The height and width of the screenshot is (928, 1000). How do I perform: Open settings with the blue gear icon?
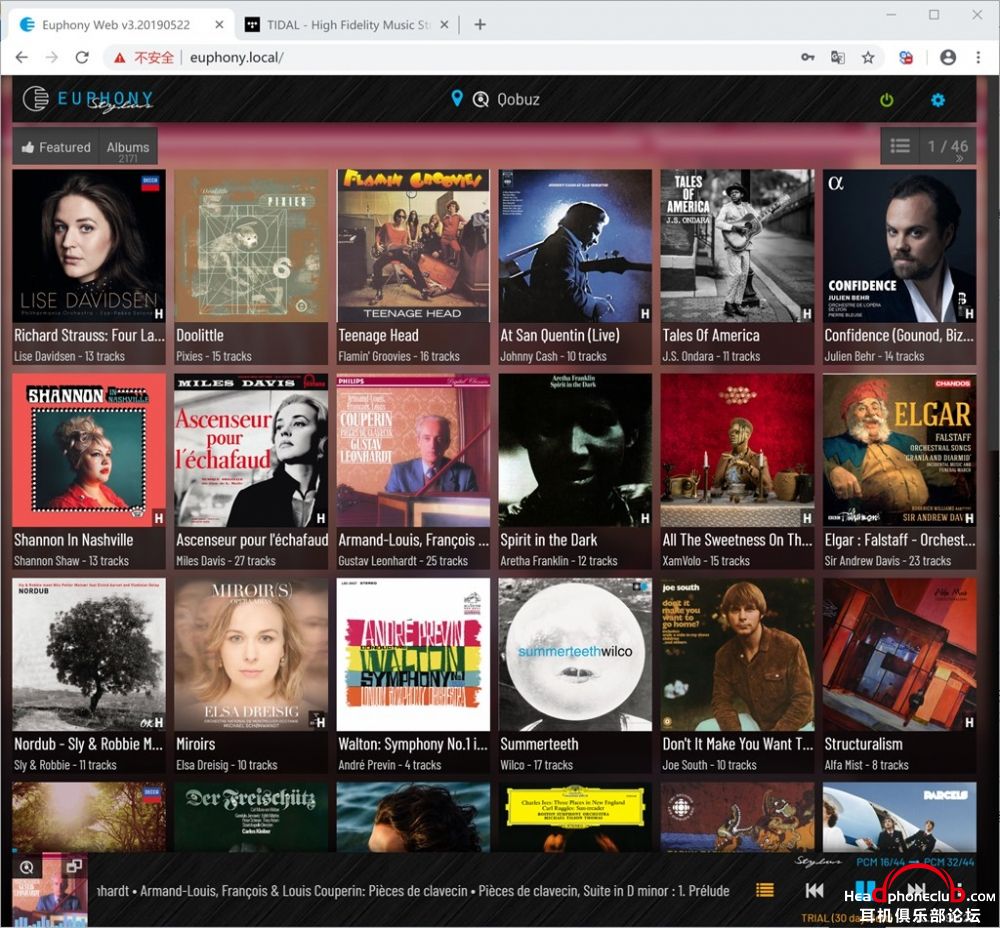click(938, 100)
